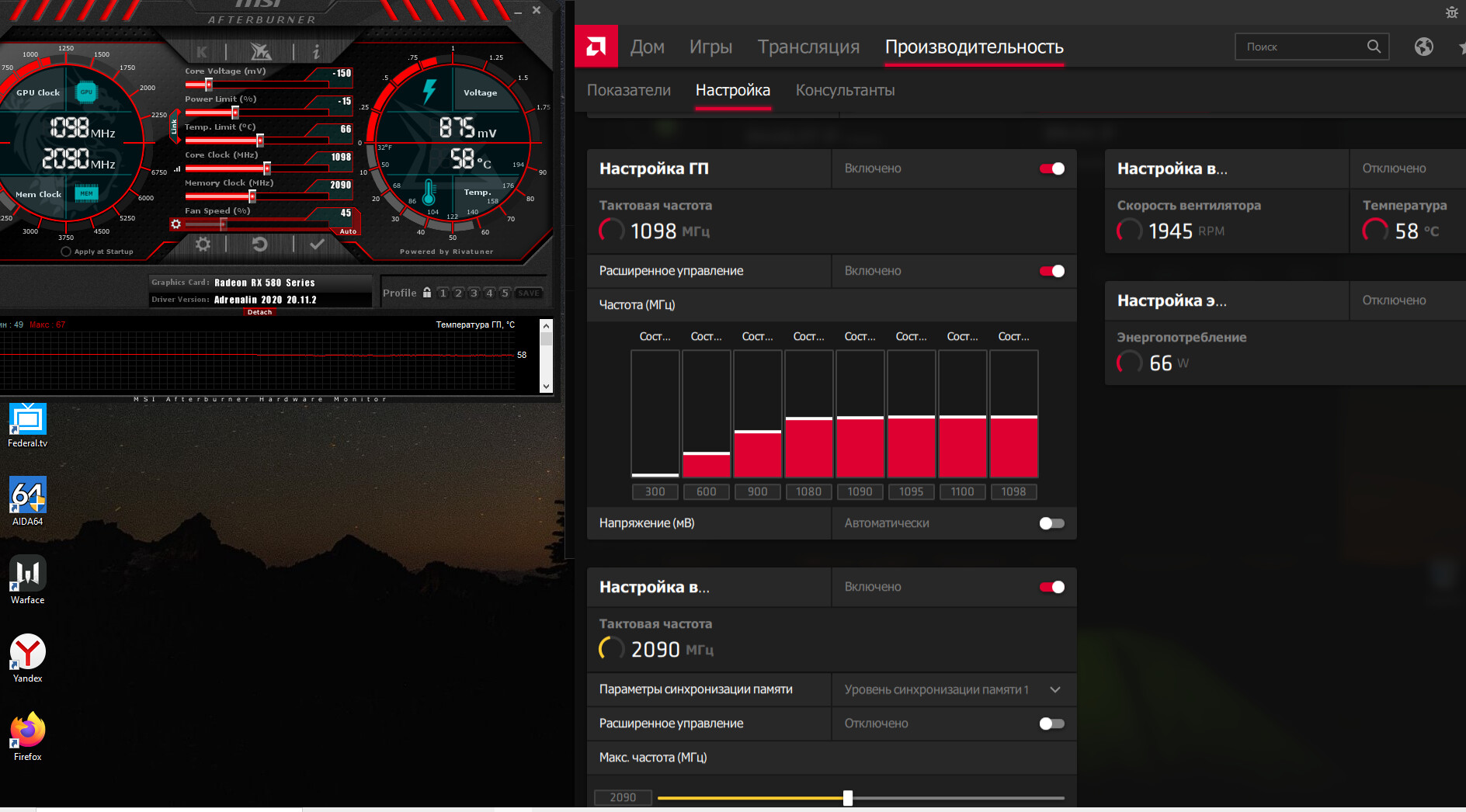Click the Memory Clock slider handle
Viewport: 1466px width, 812px height.
(252, 196)
